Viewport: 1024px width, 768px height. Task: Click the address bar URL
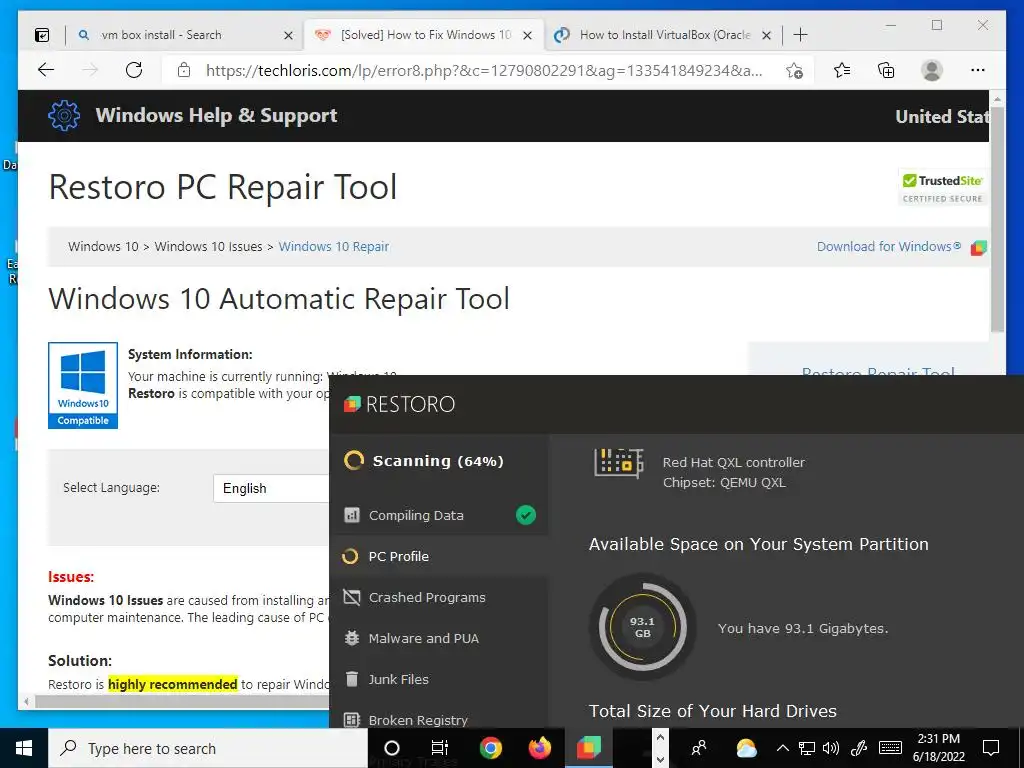tap(484, 71)
